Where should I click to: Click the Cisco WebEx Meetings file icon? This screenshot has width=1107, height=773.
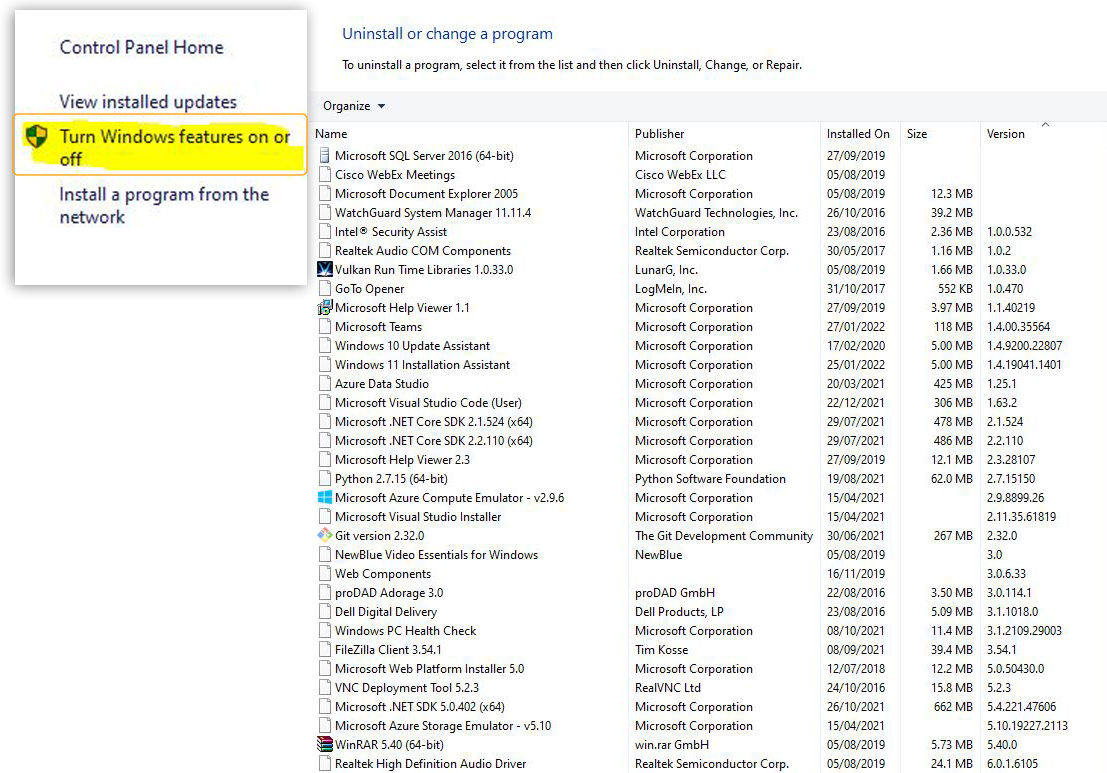click(324, 174)
